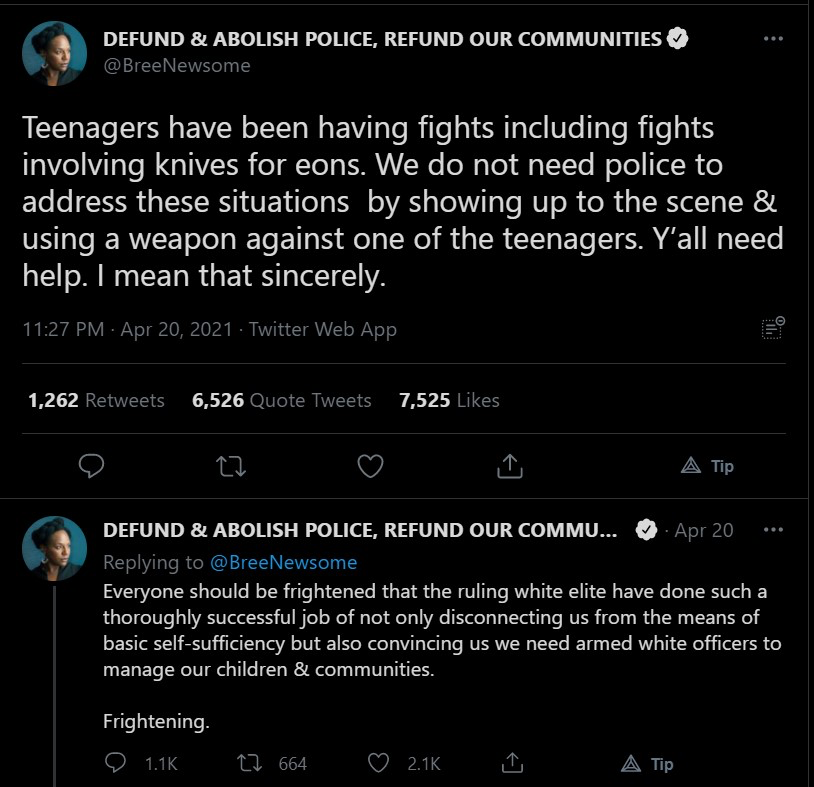View the 7,525 Likes list

449,400
